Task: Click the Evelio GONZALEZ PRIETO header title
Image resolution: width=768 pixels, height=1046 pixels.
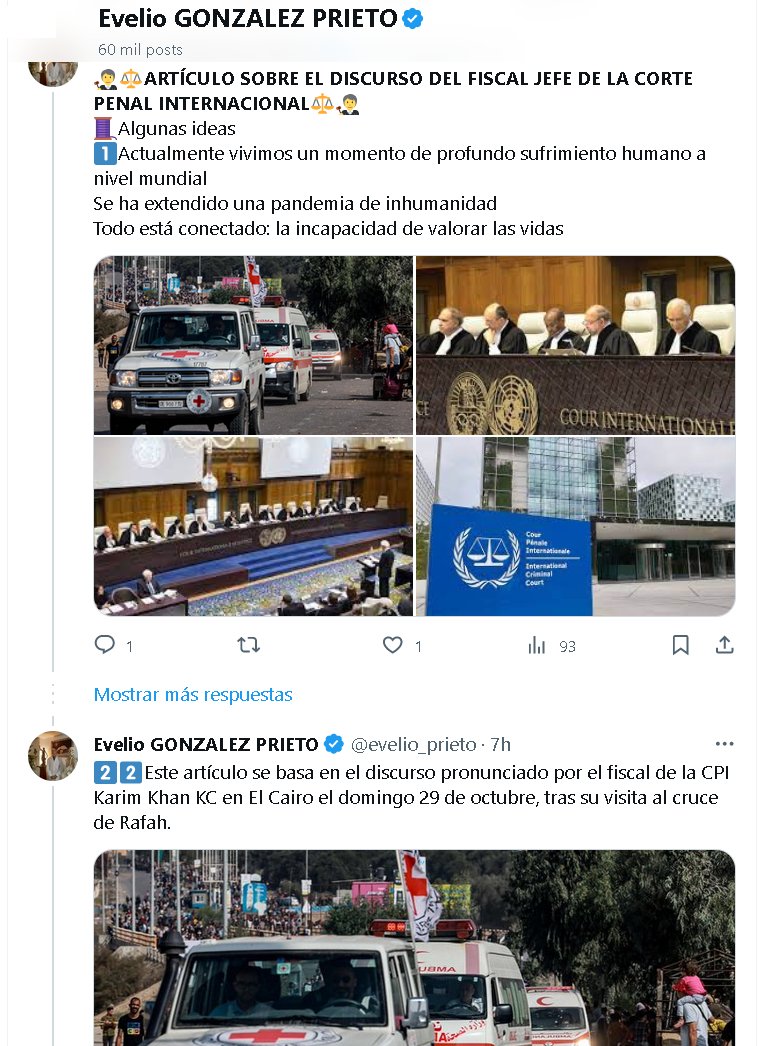Action: (x=248, y=19)
